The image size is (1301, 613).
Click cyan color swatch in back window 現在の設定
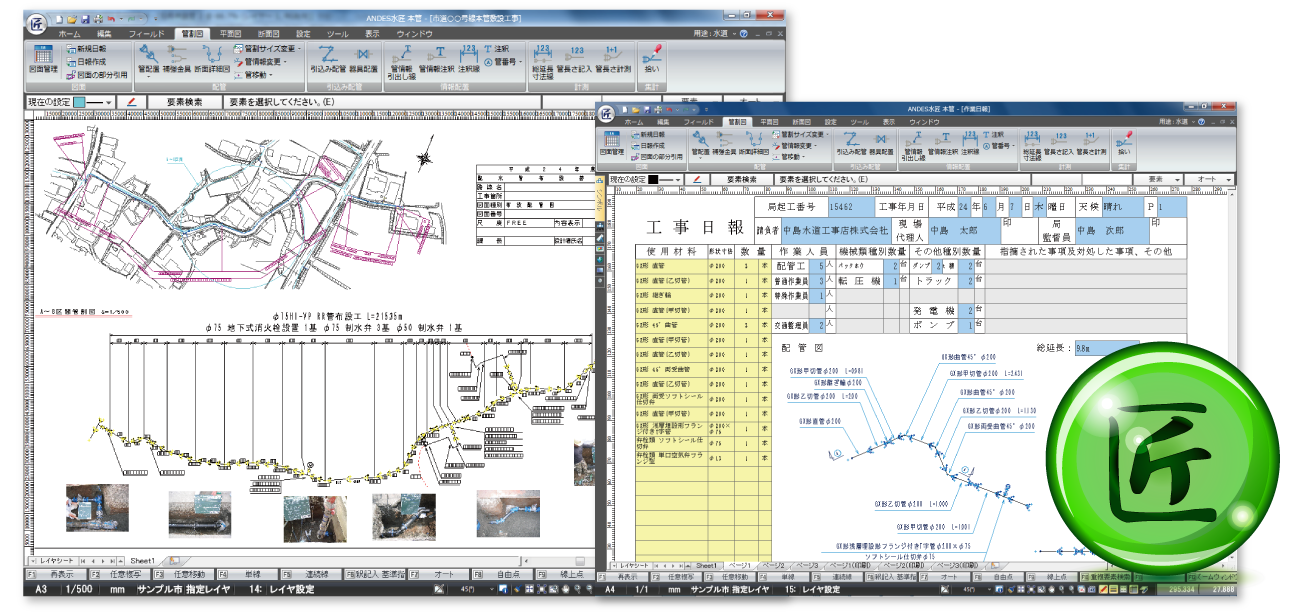[78, 102]
